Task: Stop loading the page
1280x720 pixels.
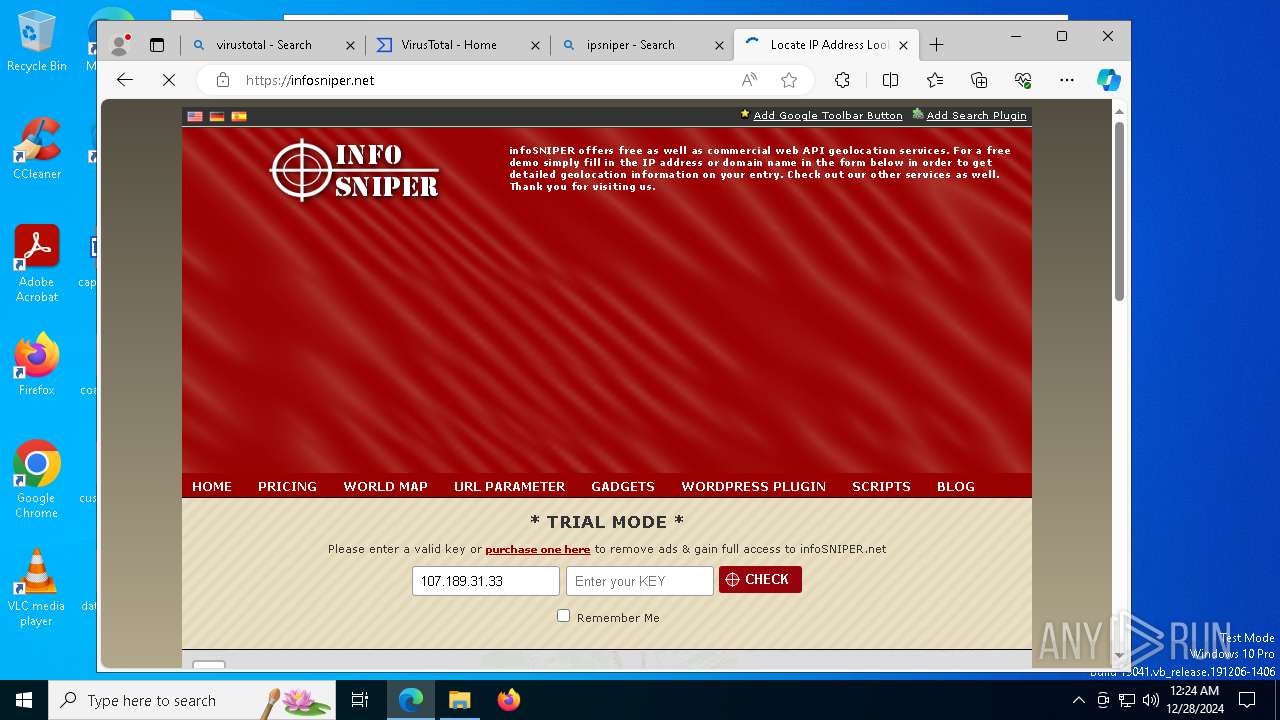Action: point(169,80)
